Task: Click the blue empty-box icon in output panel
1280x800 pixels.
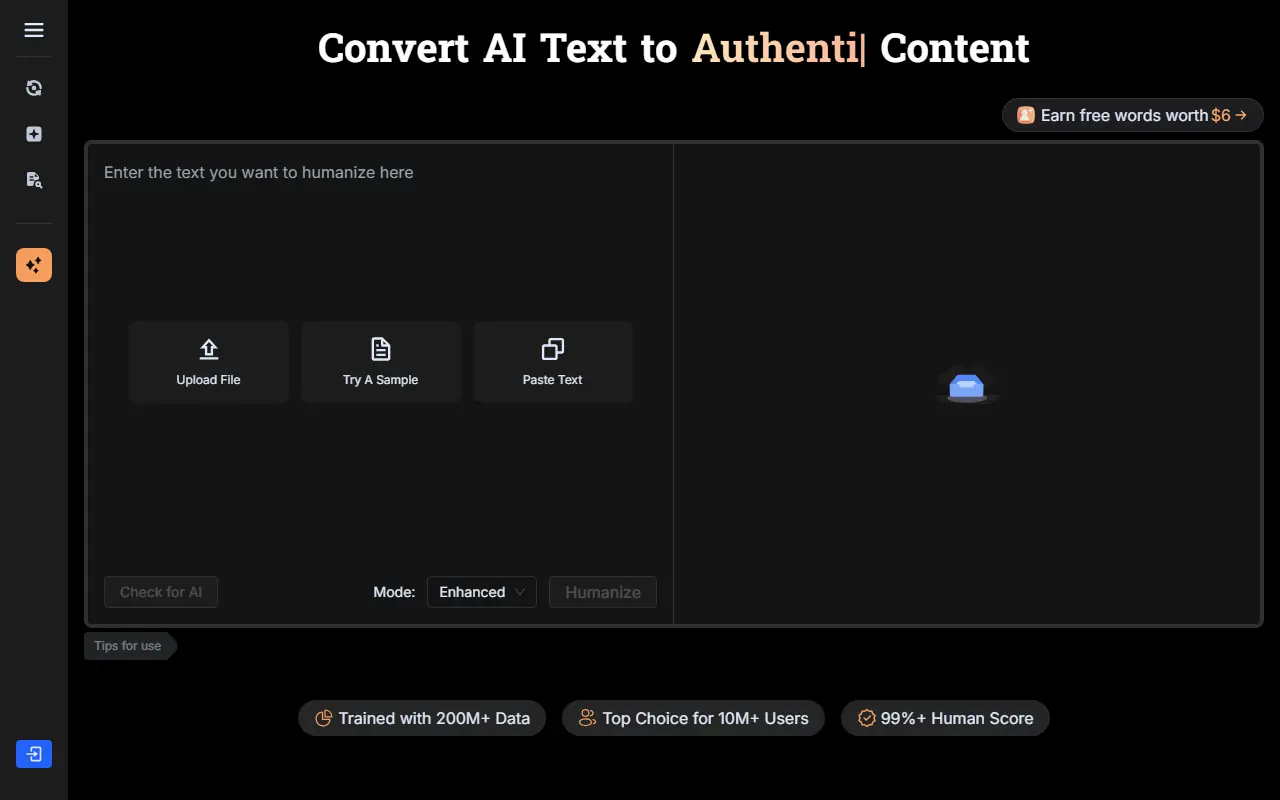Action: [x=967, y=385]
